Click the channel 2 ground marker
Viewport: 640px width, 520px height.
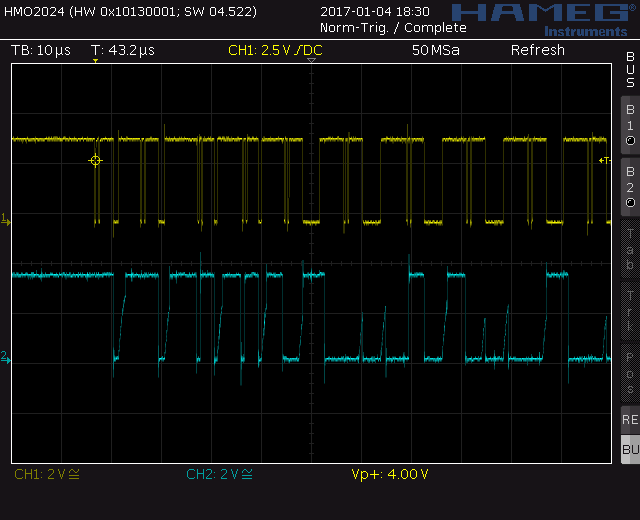pos(5,357)
